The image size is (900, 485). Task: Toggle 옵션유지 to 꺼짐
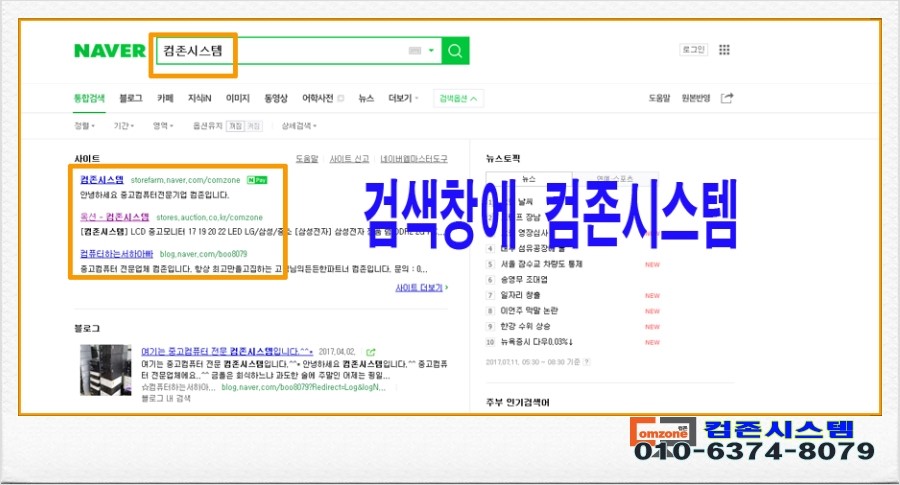click(x=253, y=126)
